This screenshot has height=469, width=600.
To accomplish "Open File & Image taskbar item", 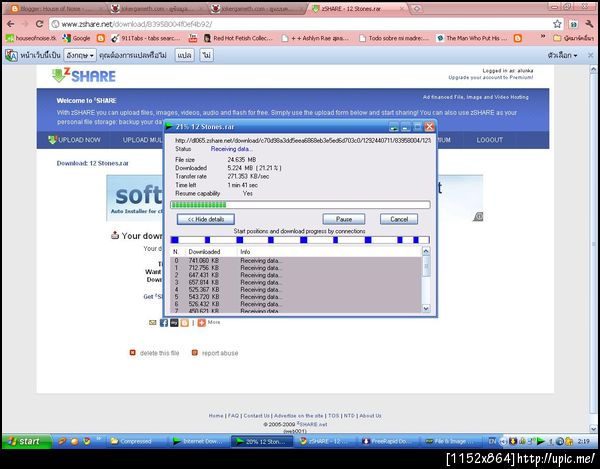I will point(452,441).
